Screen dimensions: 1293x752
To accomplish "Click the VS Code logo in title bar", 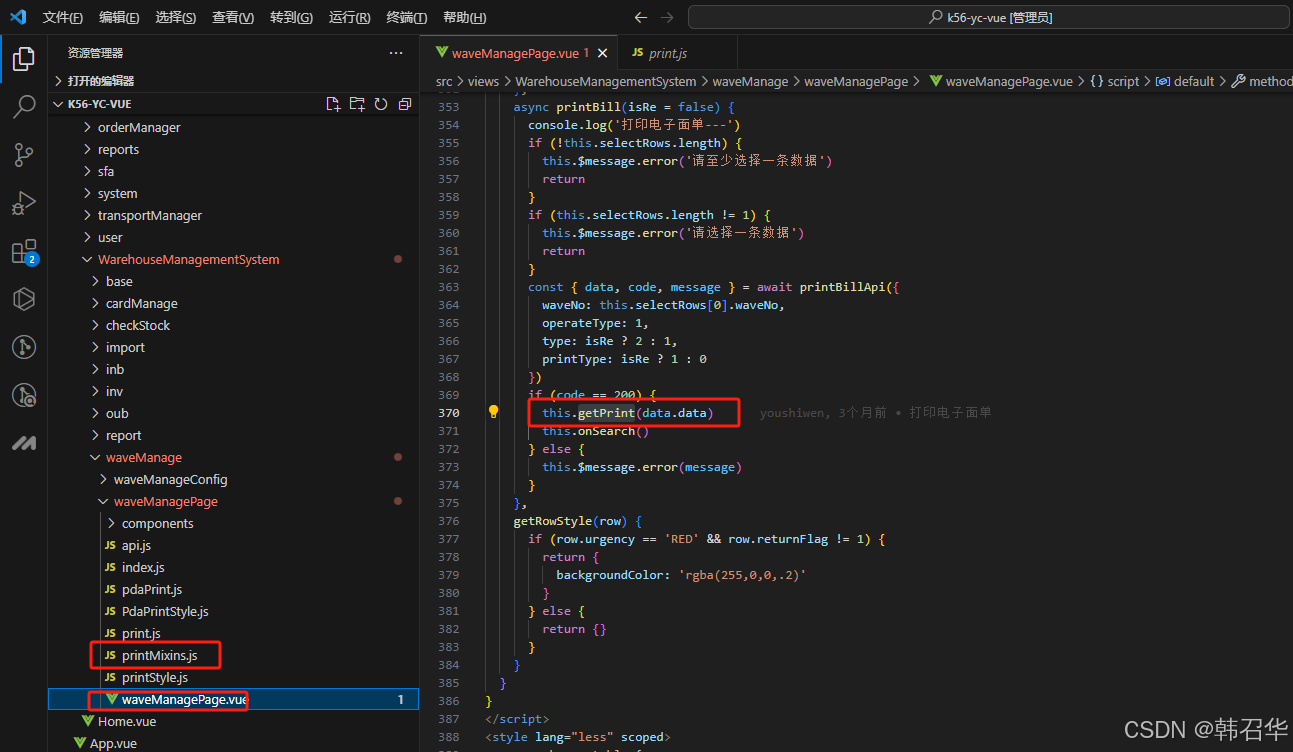I will point(17,17).
